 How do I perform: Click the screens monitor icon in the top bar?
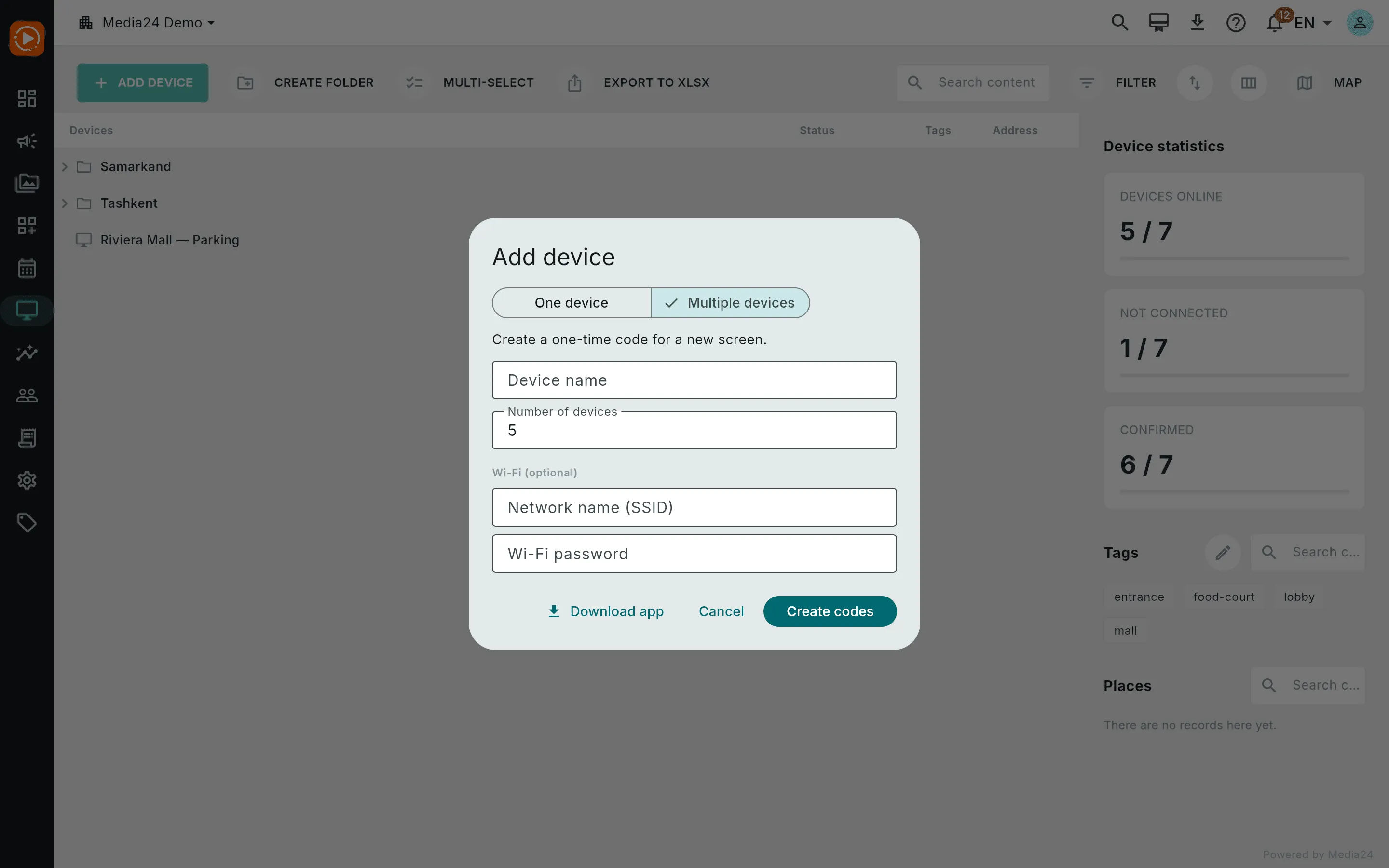[x=1158, y=23]
